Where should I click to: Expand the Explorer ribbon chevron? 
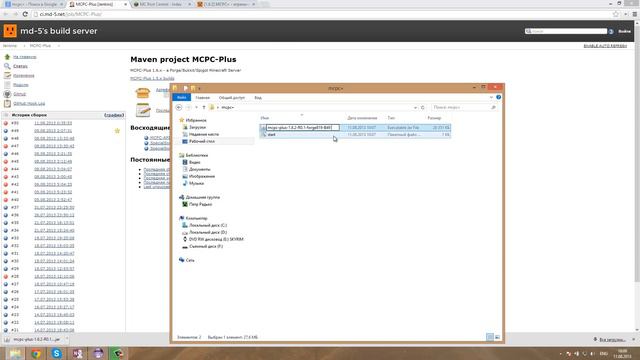tap(491, 97)
